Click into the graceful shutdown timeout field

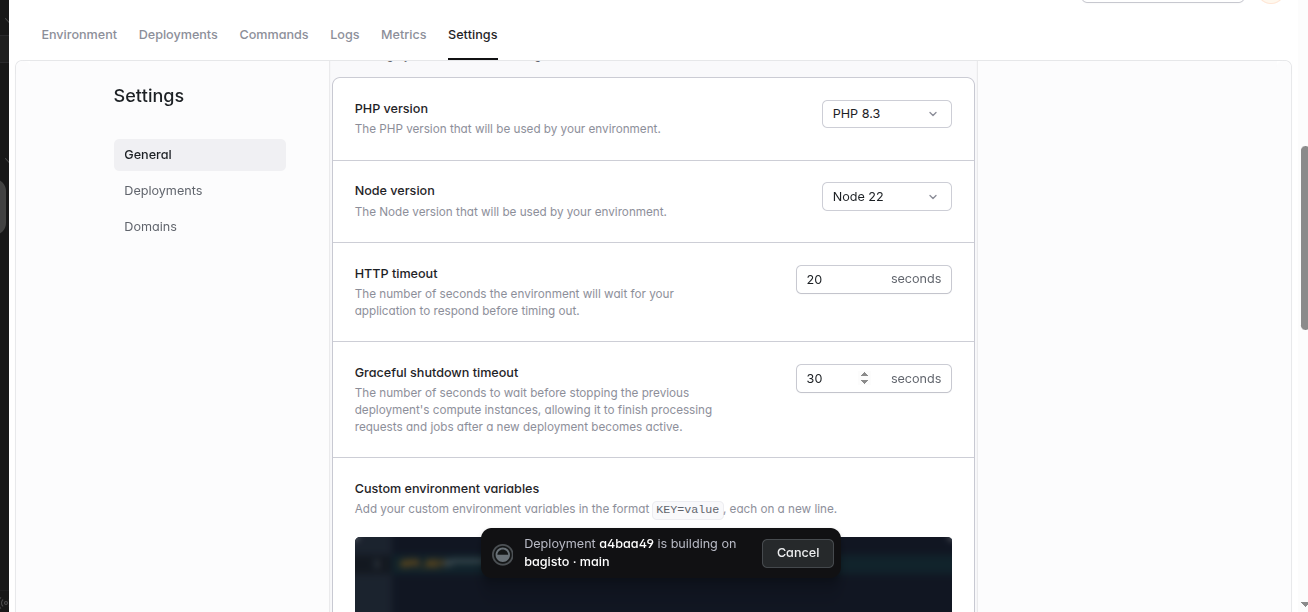click(x=874, y=379)
